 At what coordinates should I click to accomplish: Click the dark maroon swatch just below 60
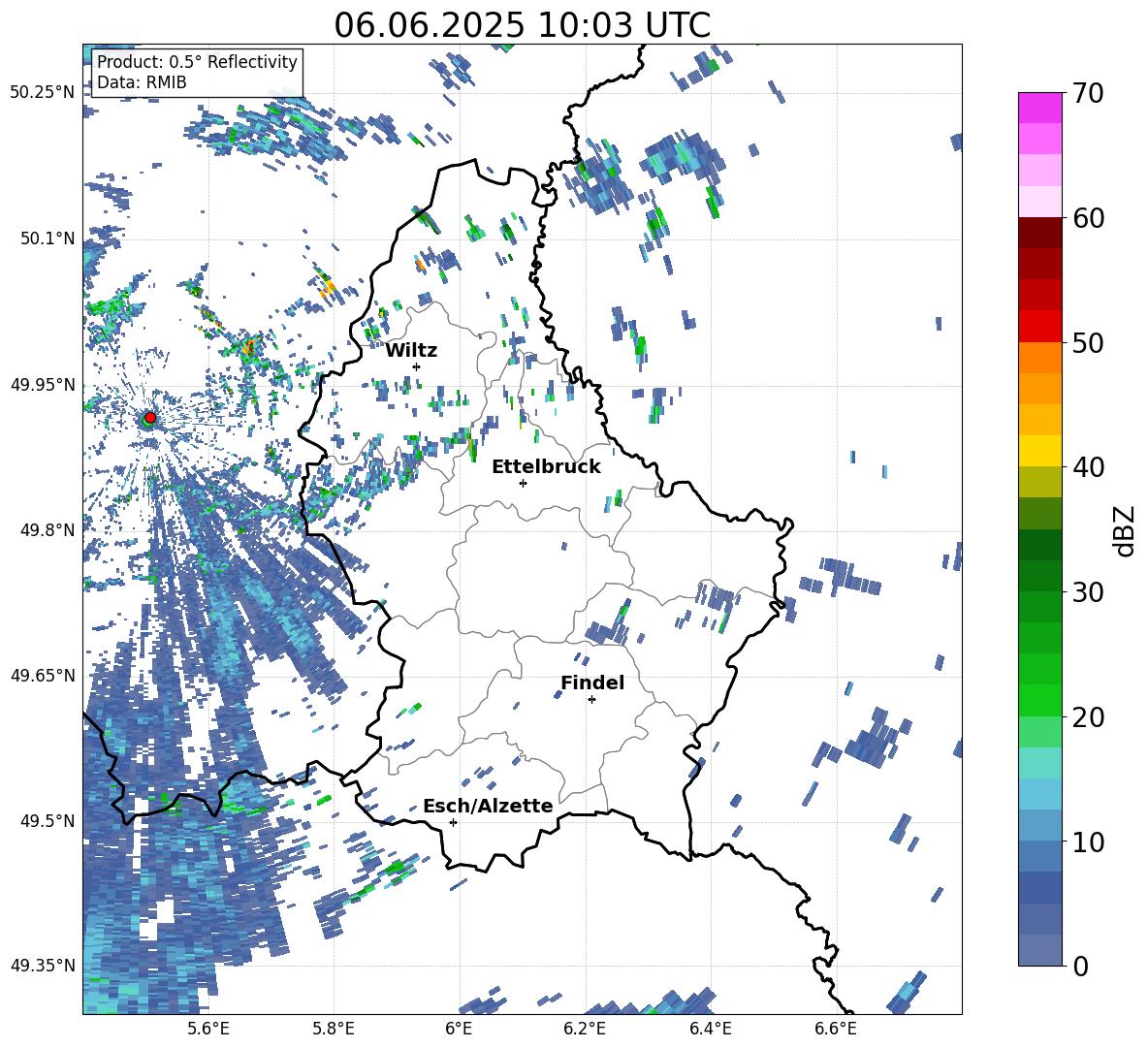tap(1039, 233)
